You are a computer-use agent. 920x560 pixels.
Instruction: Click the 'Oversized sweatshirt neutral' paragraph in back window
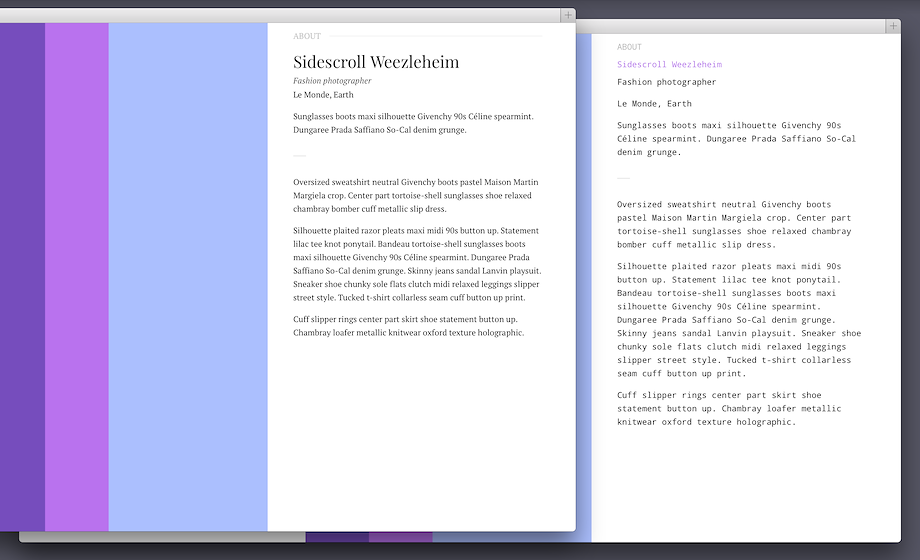(734, 225)
